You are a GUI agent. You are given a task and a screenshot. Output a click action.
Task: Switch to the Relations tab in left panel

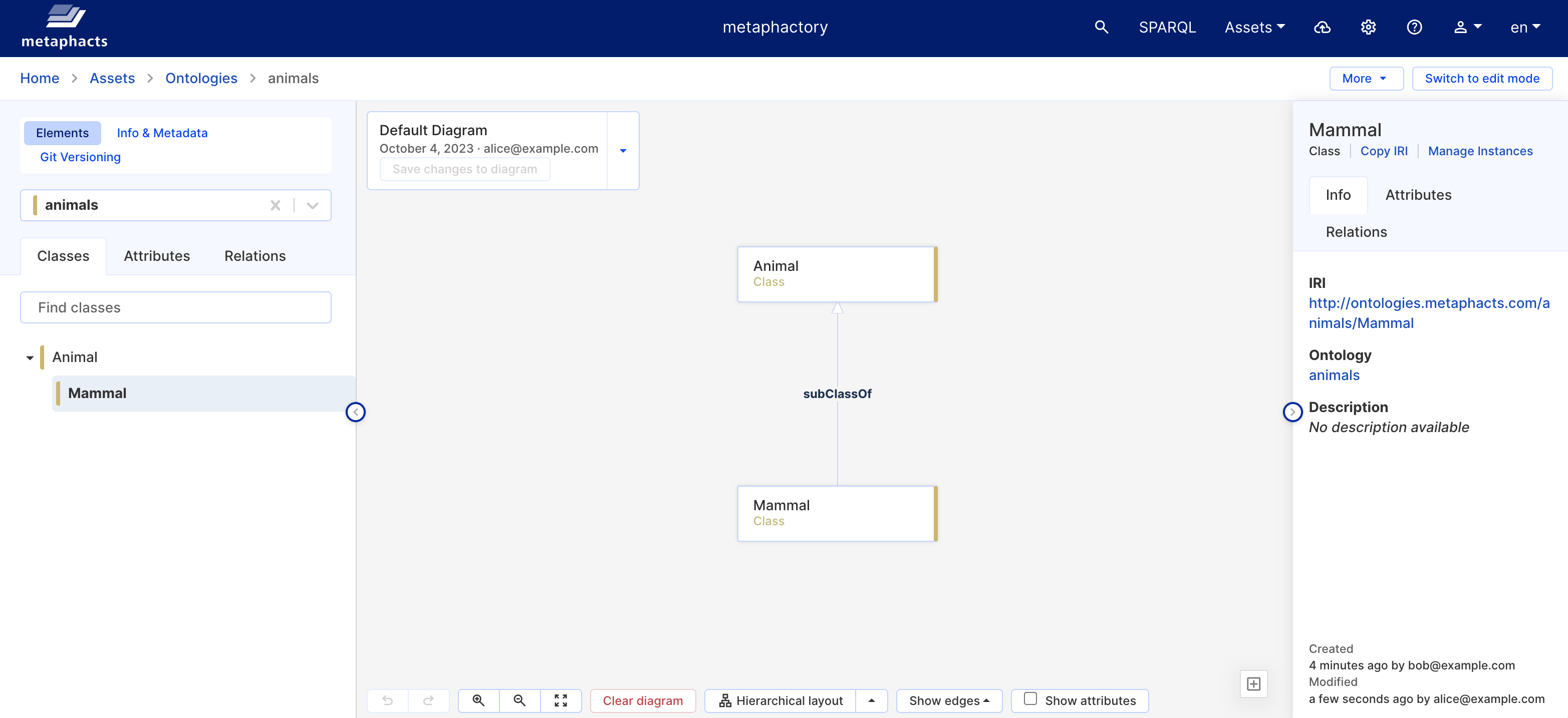click(254, 256)
